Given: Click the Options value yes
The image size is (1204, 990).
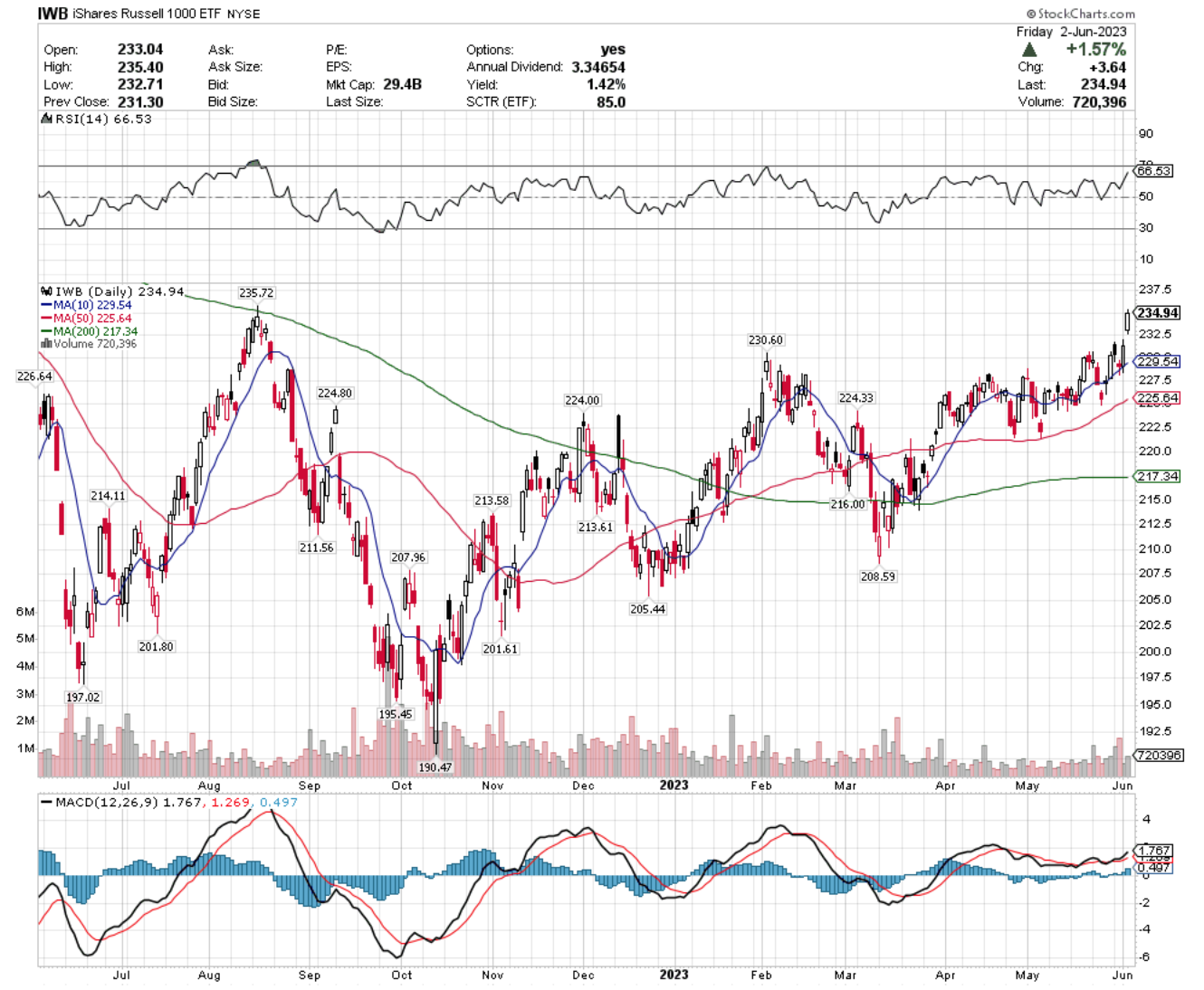Looking at the screenshot, I should pos(613,50).
